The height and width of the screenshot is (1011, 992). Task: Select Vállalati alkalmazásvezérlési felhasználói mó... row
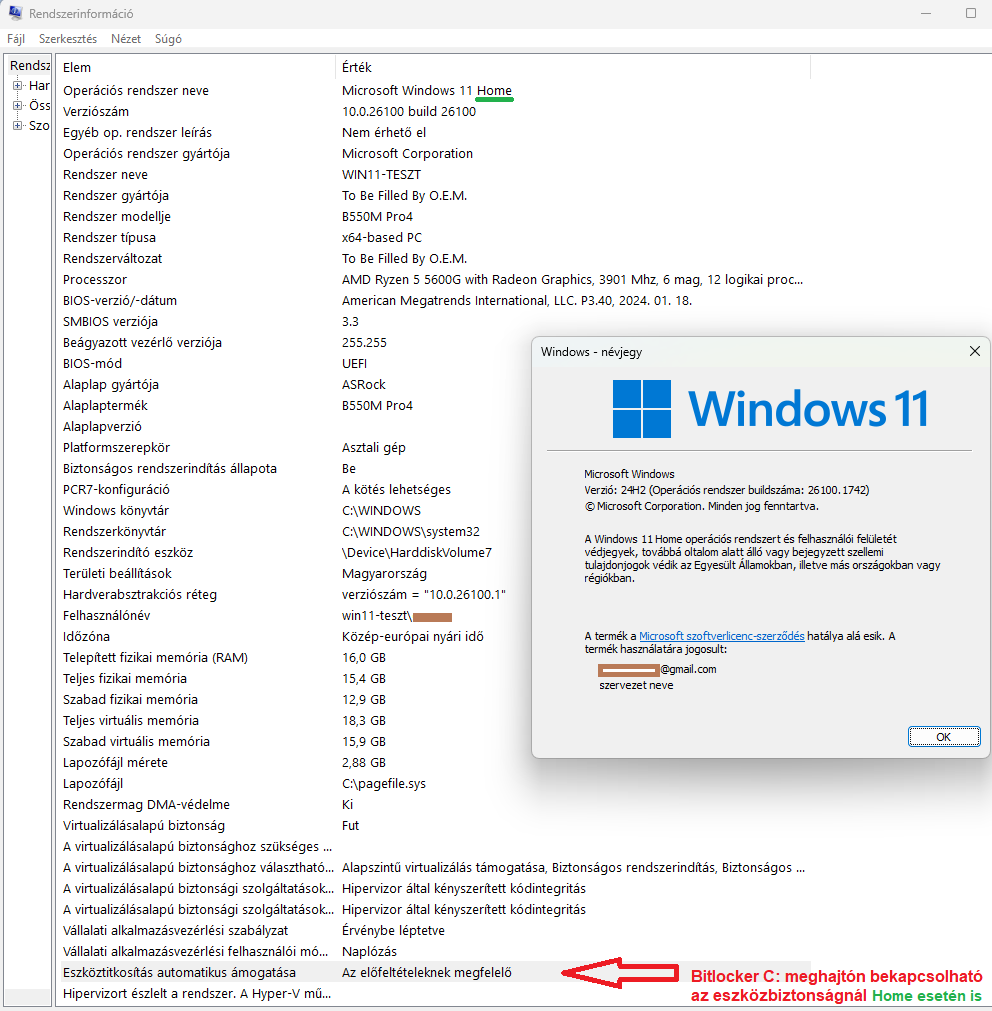coord(436,952)
